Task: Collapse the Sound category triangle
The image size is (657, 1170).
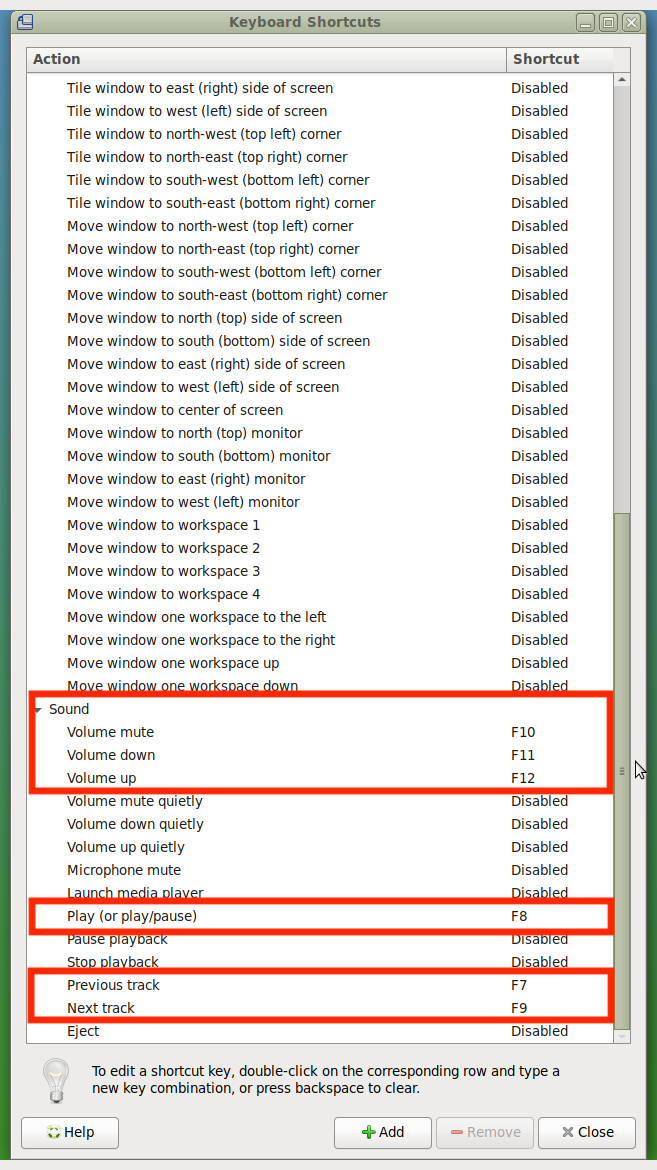Action: click(38, 709)
